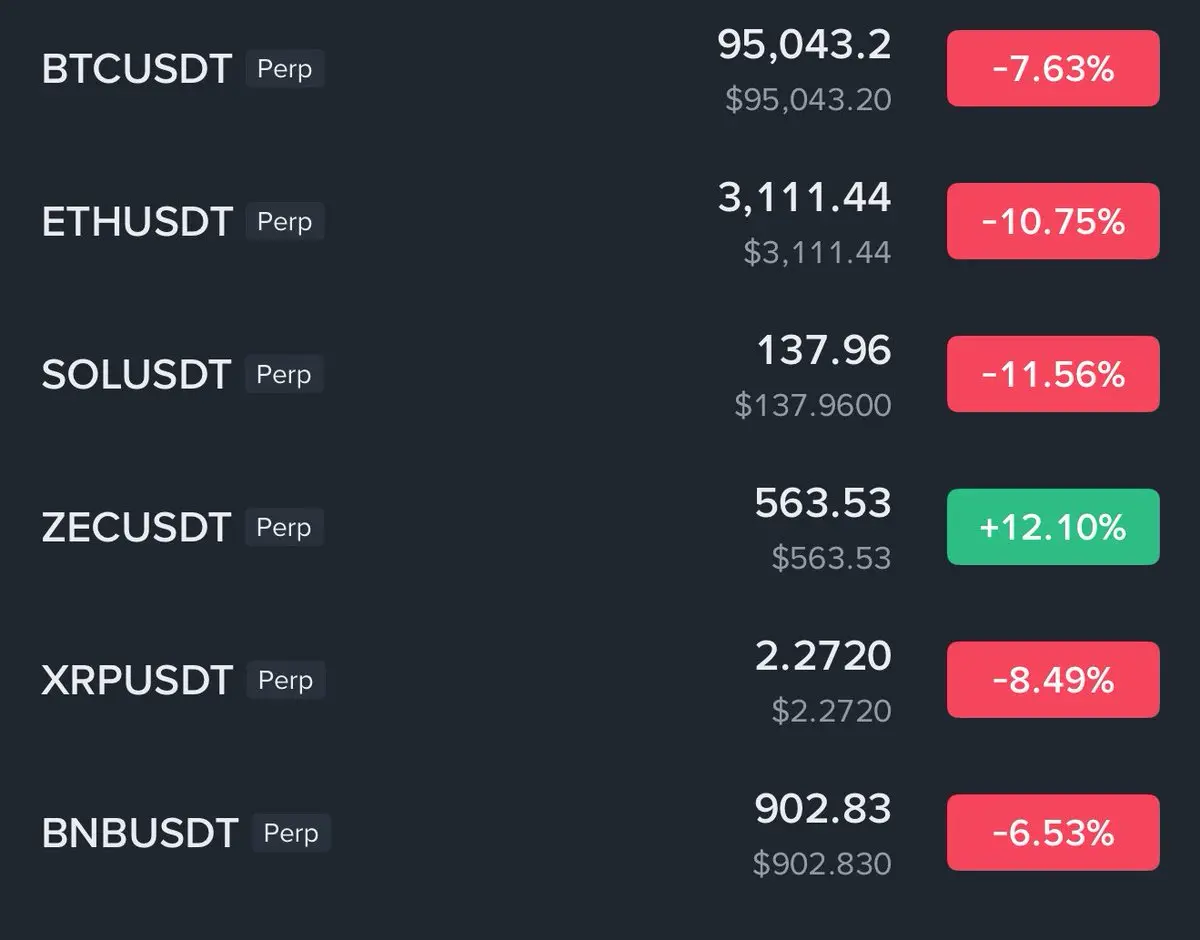The image size is (1200, 940).
Task: Open the BTCUSDT perpetual pair
Action: [x=136, y=70]
